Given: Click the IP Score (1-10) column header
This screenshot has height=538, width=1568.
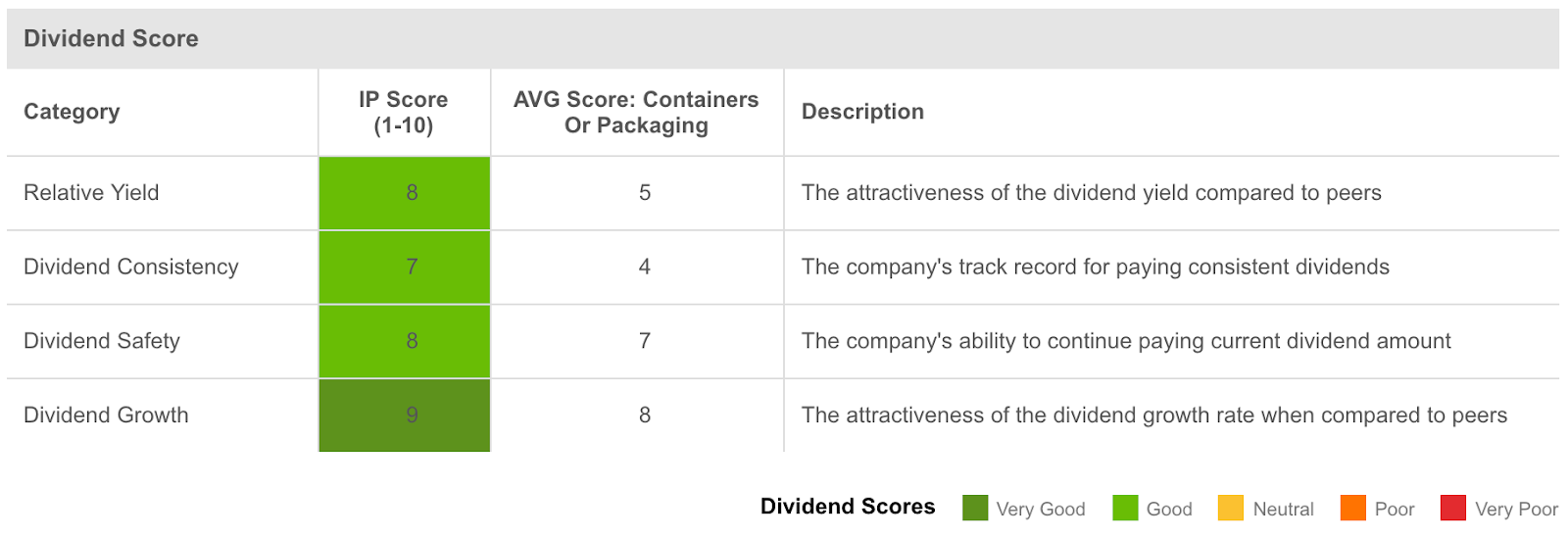Looking at the screenshot, I should 403,113.
